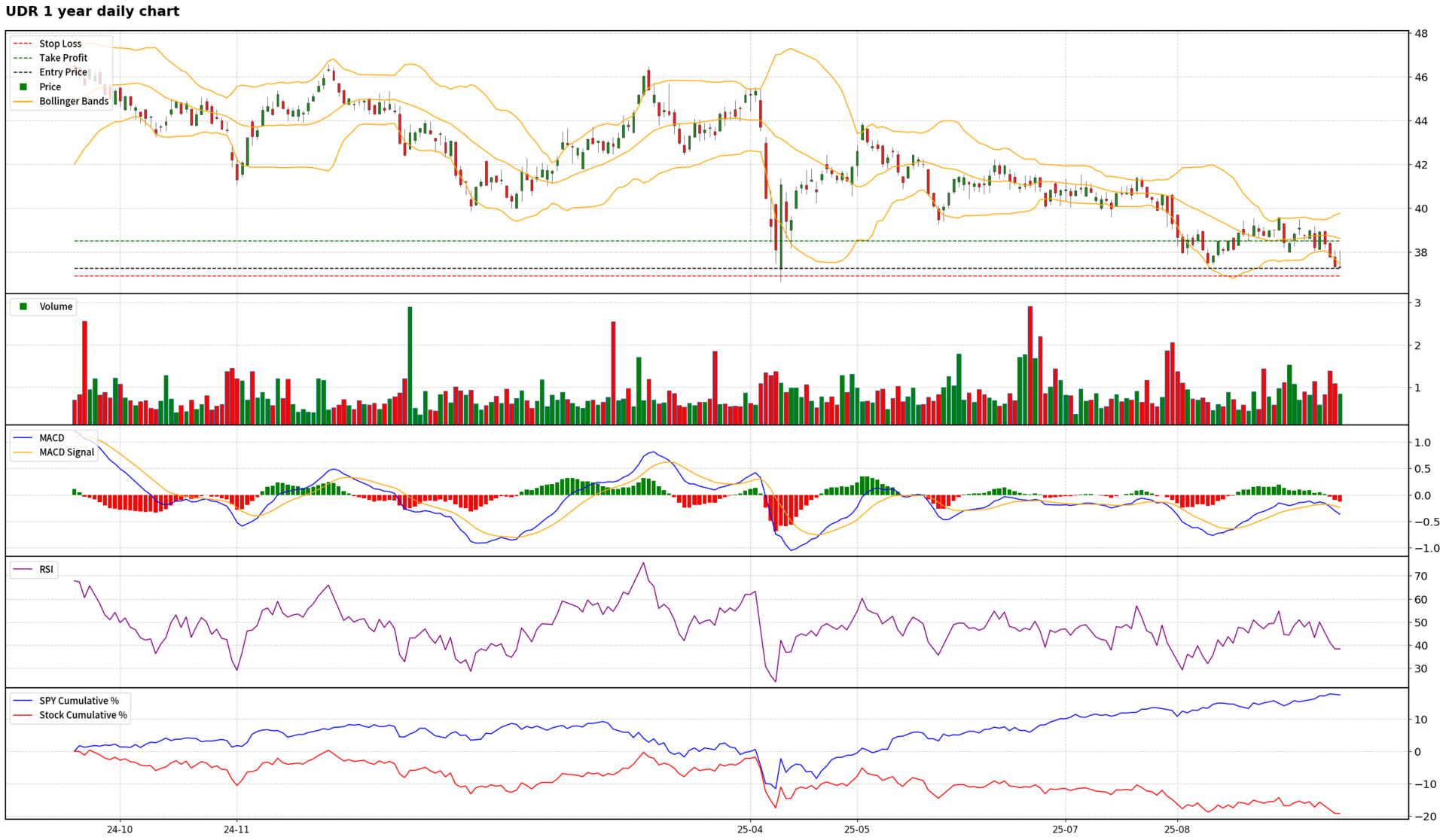Screen dimensions: 1446x840
Task: Click the MACD Signal legend entry
Action: tap(67, 452)
